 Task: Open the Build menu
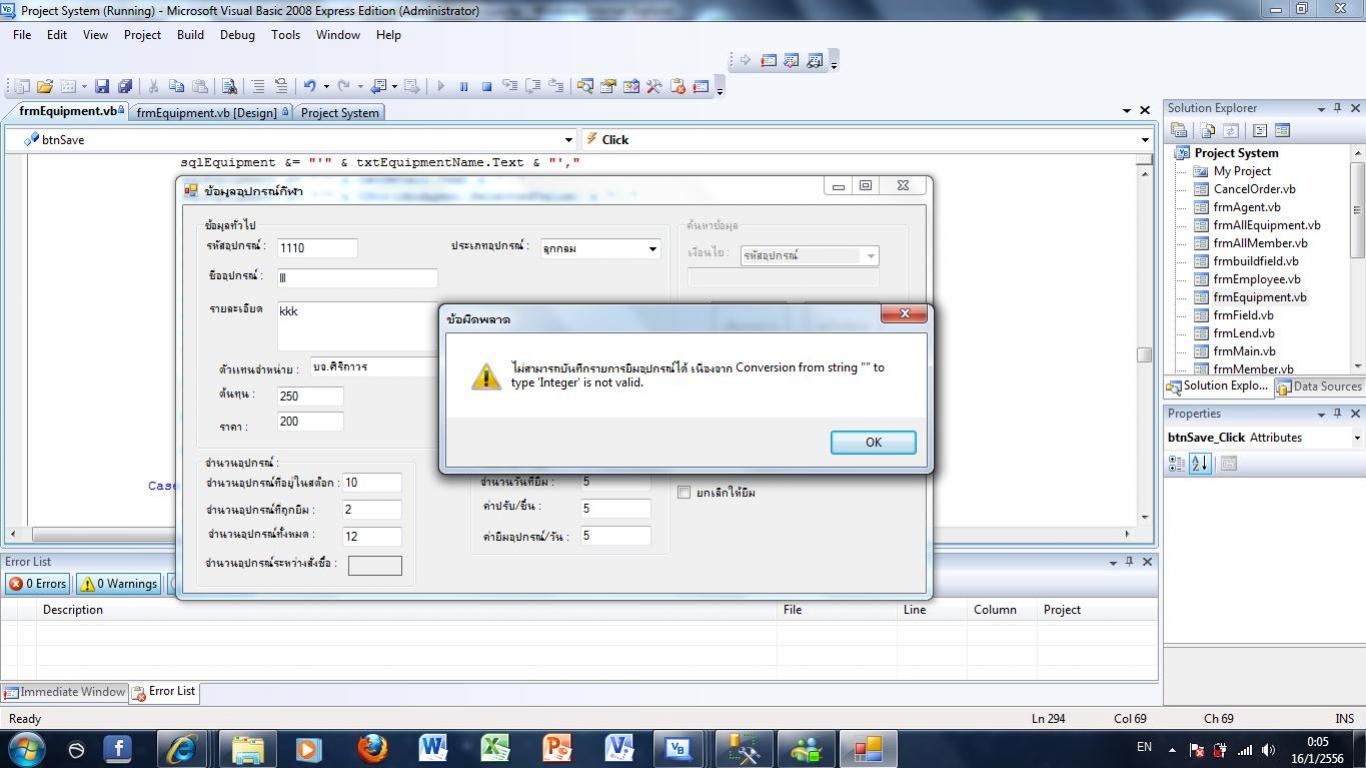click(190, 34)
